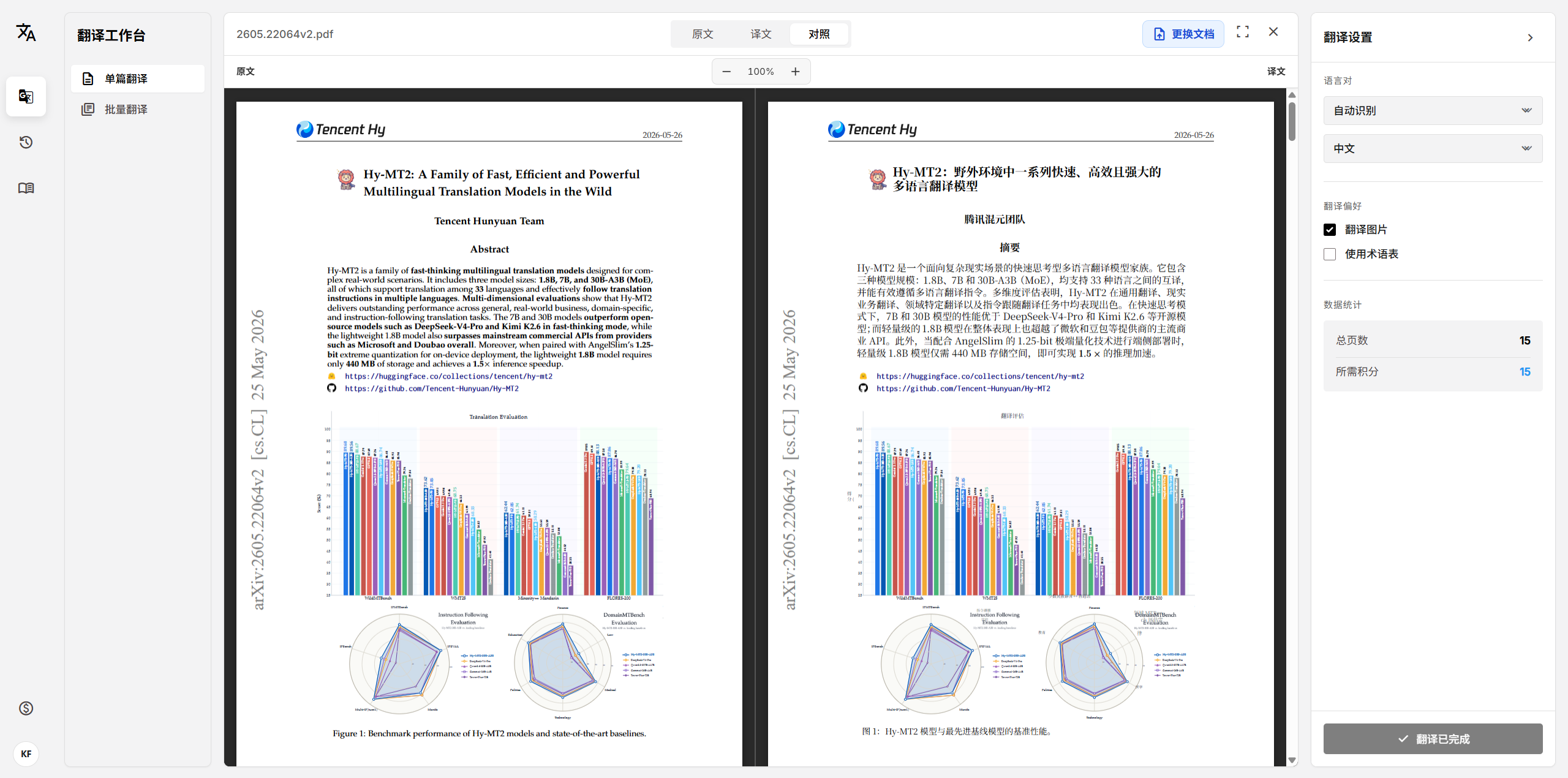Select 批量翻译 batch translation
The image size is (1568, 778).
click(x=138, y=109)
